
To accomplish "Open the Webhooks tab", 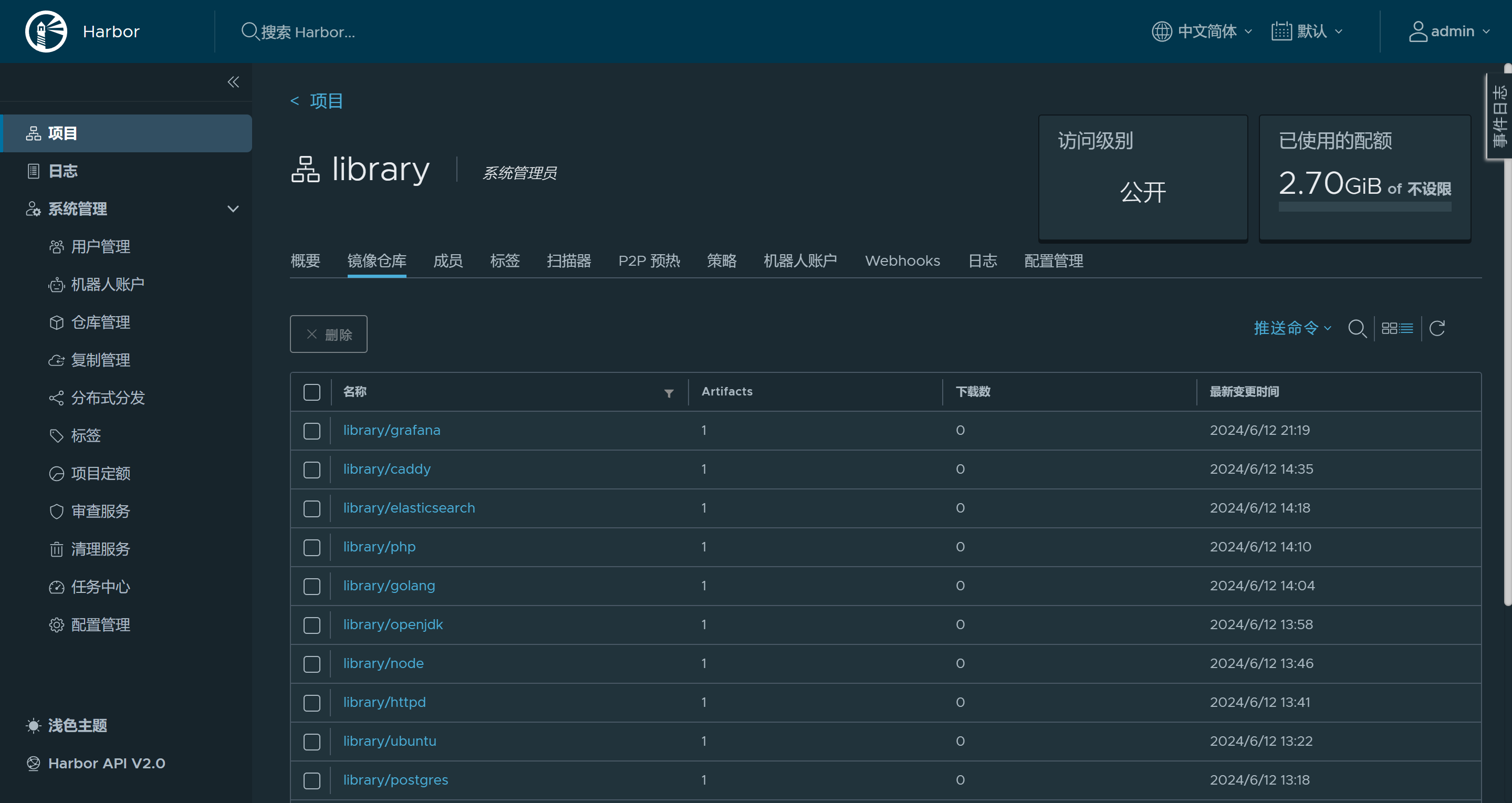I will click(902, 260).
